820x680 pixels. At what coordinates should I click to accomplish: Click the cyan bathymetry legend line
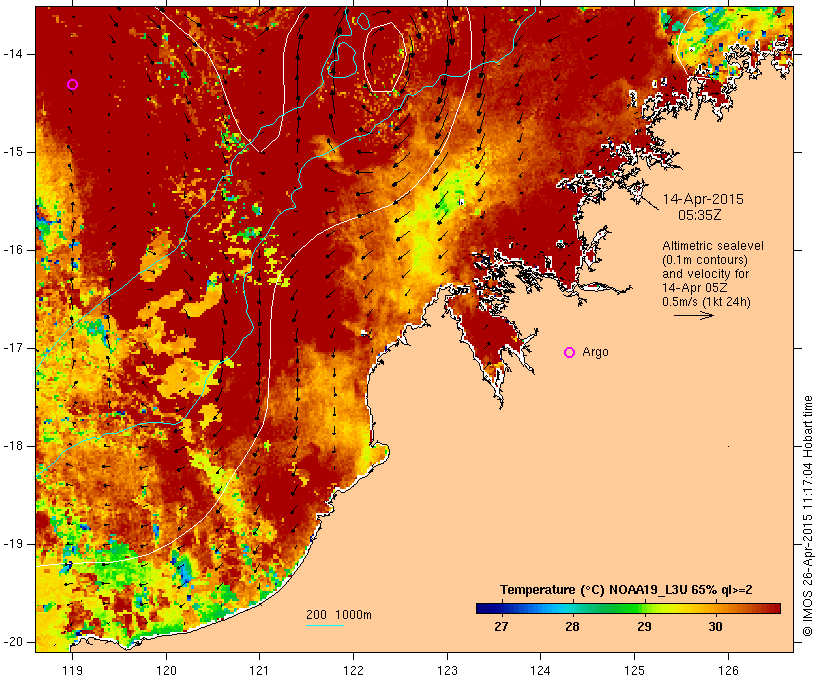coord(325,625)
